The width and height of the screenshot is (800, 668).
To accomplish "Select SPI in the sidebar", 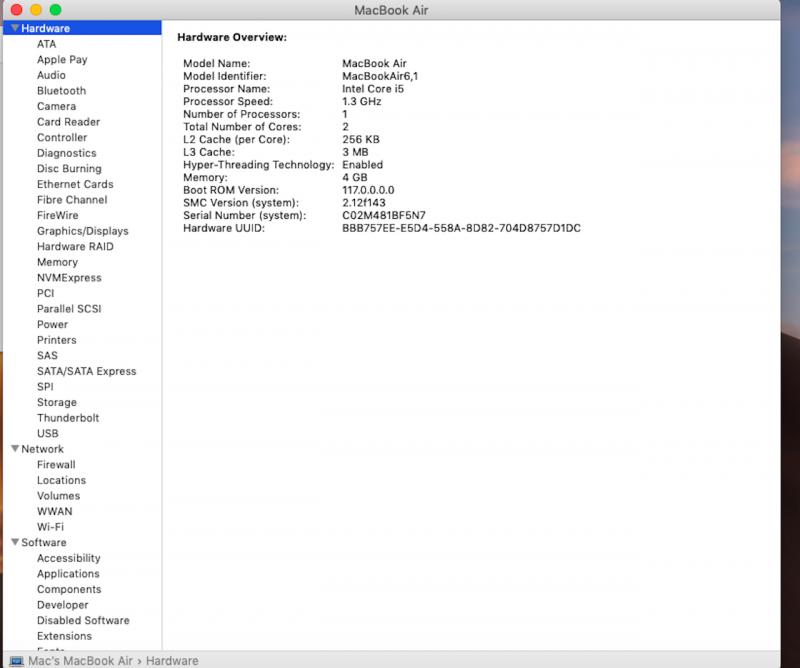I will 45,387.
